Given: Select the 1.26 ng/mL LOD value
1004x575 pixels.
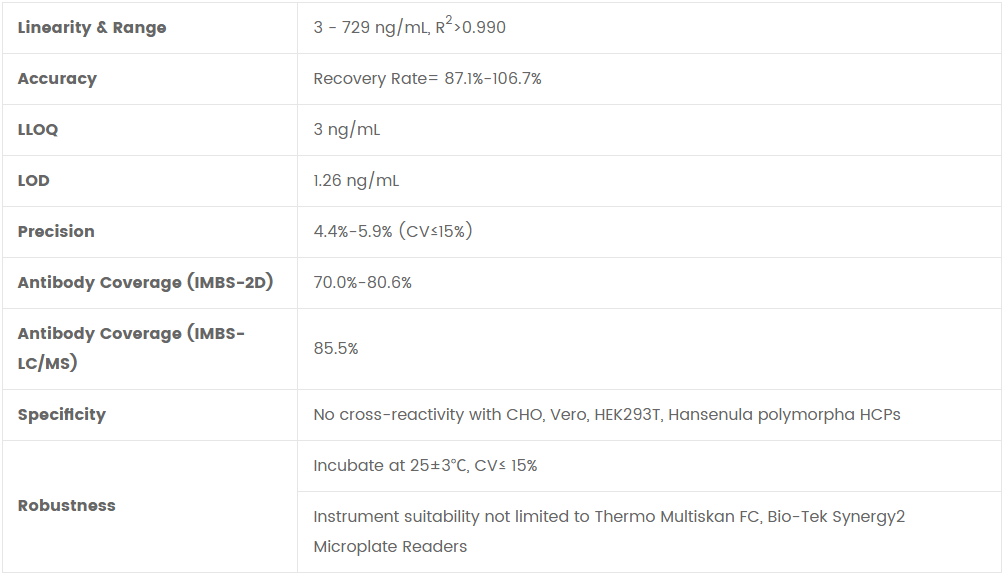Looking at the screenshot, I should coord(356,181).
